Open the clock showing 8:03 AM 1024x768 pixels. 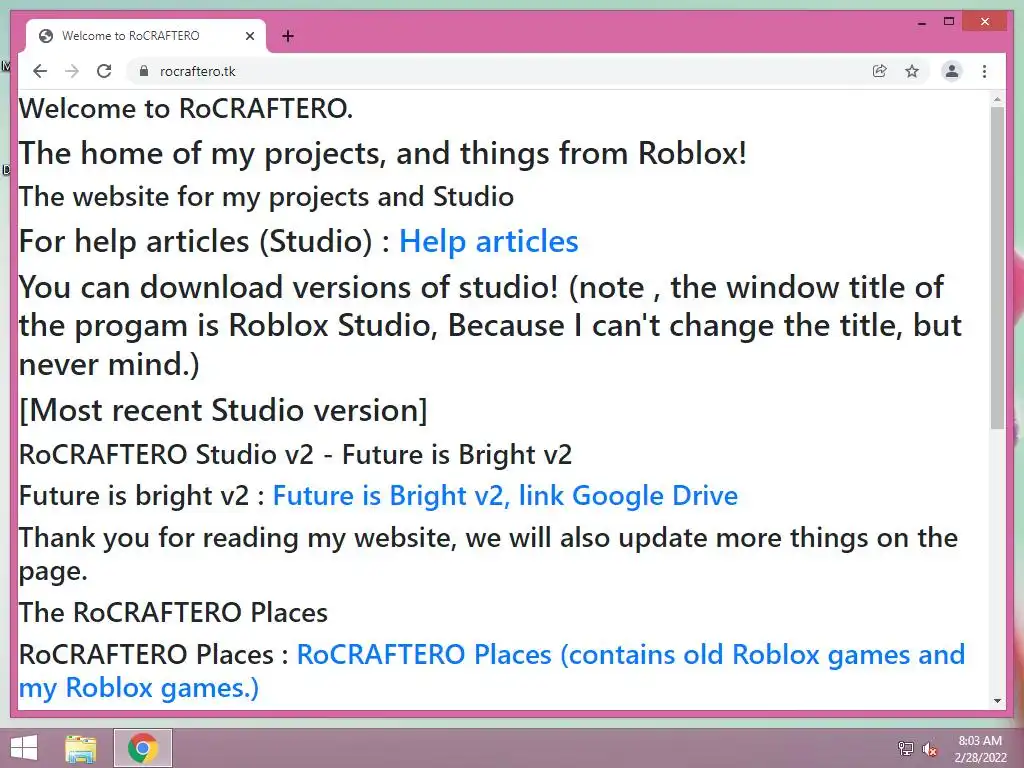pos(980,748)
